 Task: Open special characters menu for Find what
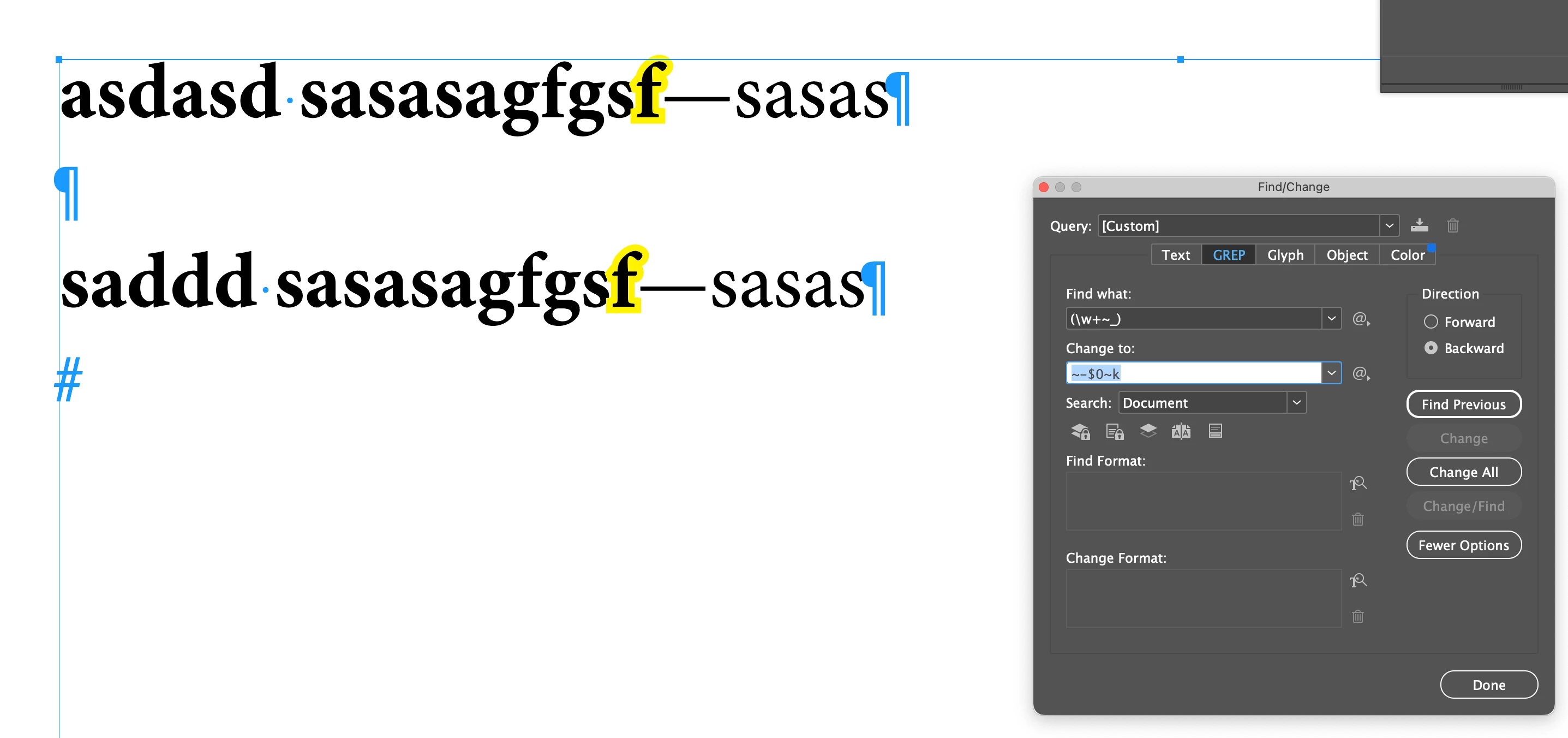1361,318
